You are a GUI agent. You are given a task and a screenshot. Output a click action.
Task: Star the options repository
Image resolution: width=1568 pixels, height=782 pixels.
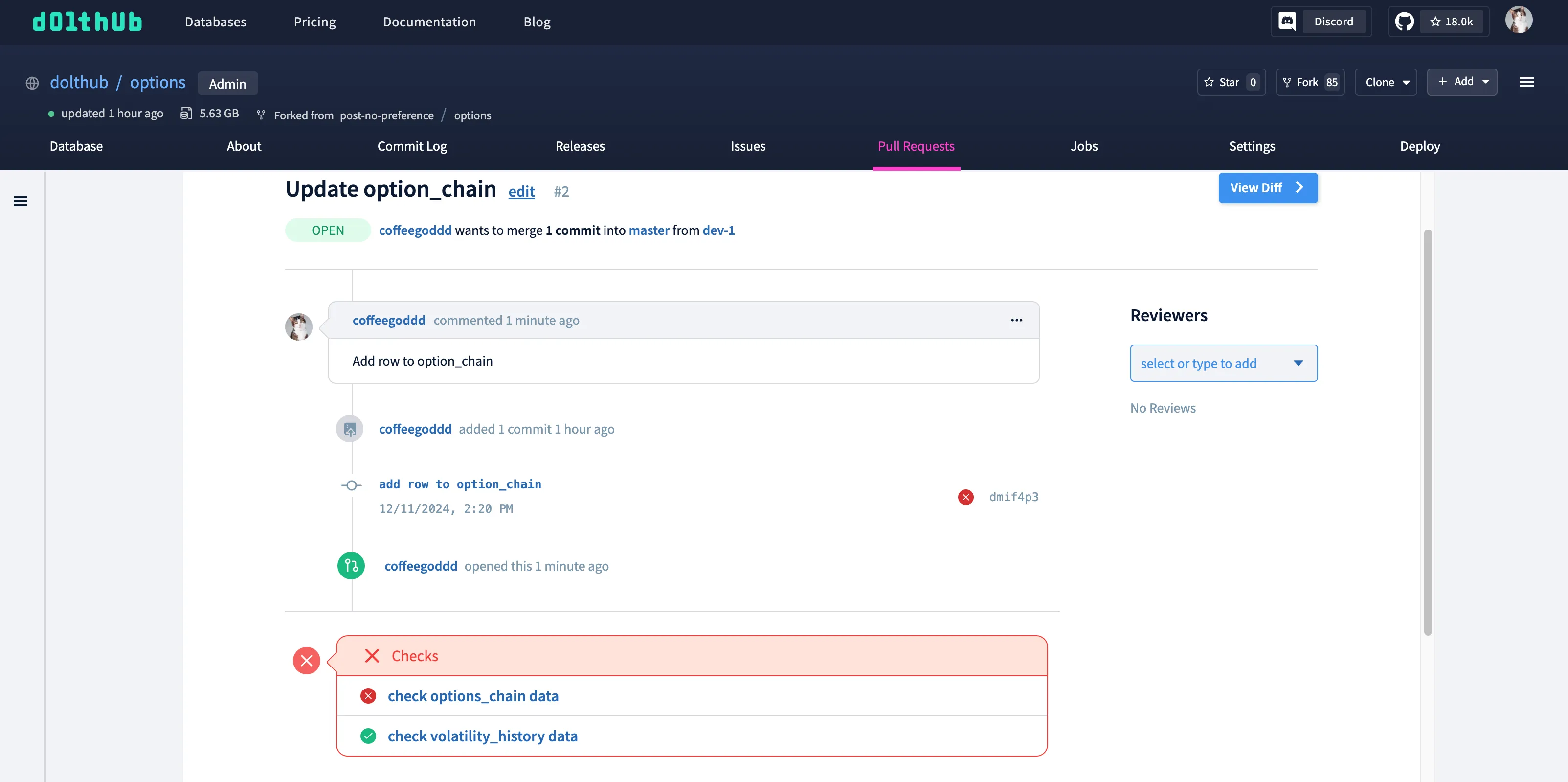1231,82
